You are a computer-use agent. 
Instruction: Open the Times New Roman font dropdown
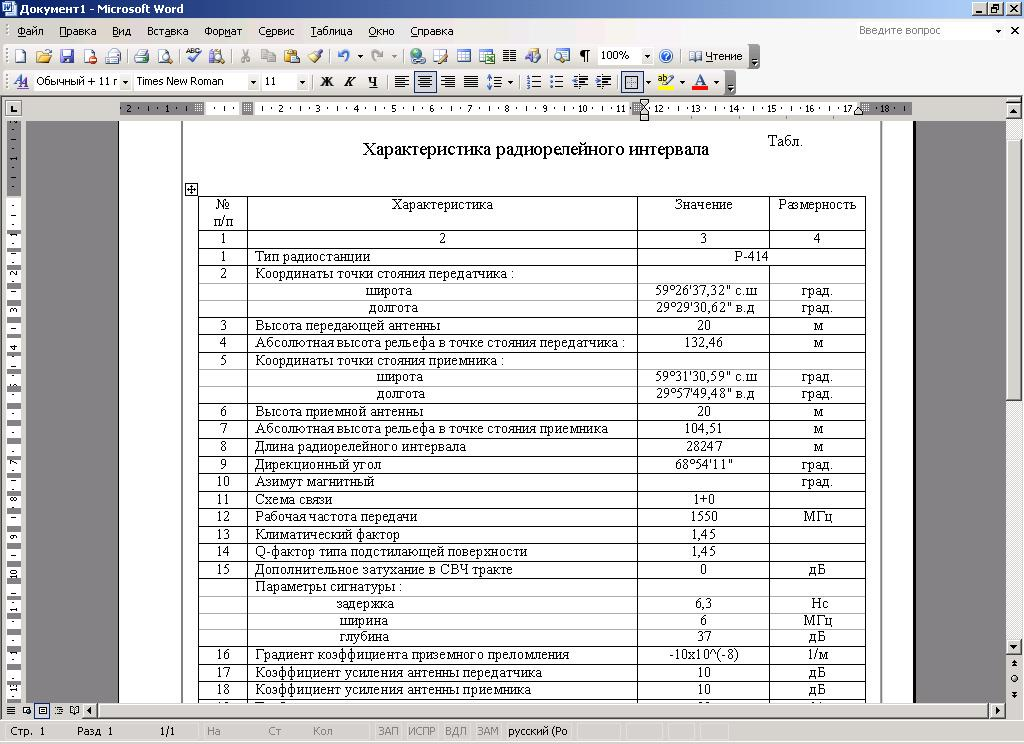(253, 82)
